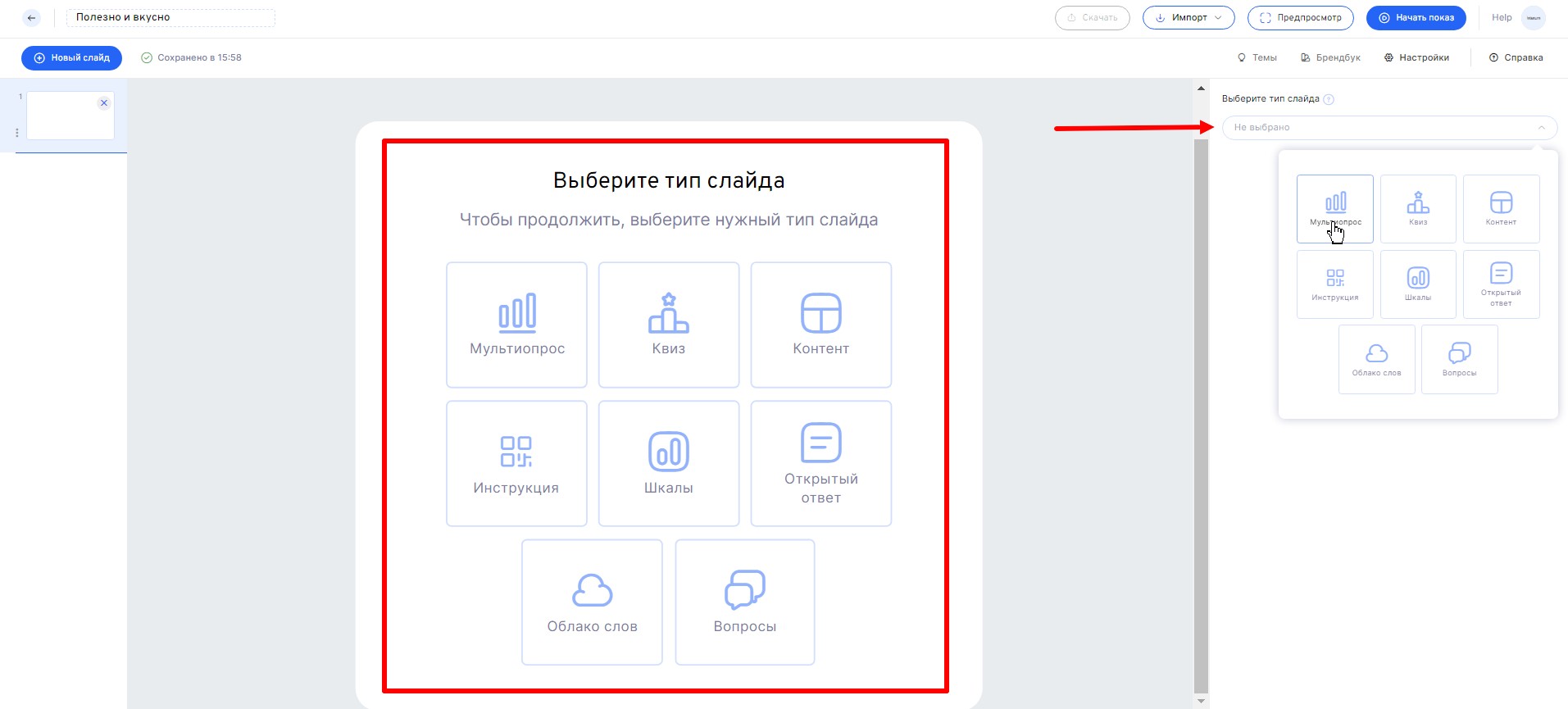Image resolution: width=1568 pixels, height=709 pixels.
Task: Add a slide with "Новый слайд"
Action: click(x=71, y=57)
